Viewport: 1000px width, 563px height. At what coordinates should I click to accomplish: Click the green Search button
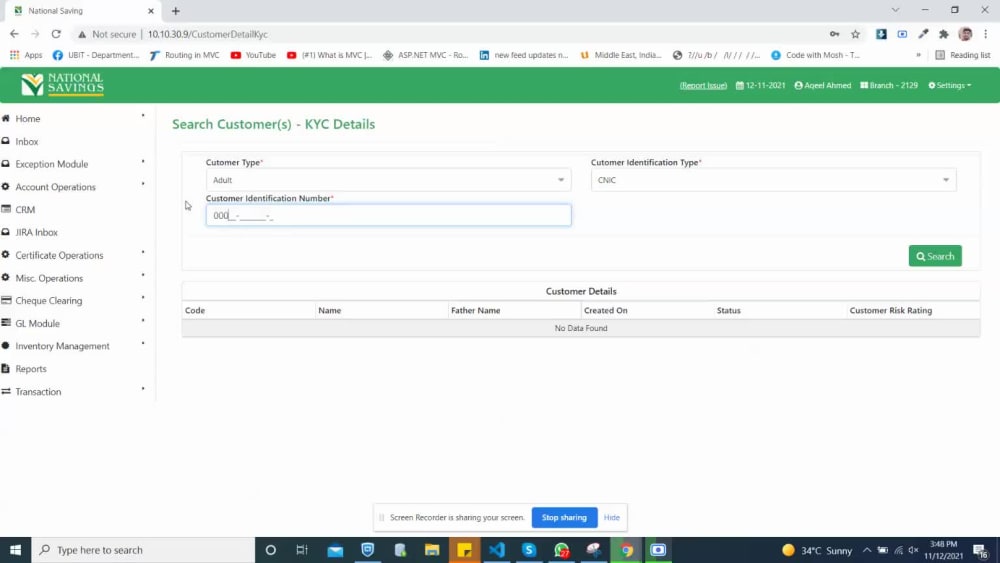click(935, 256)
